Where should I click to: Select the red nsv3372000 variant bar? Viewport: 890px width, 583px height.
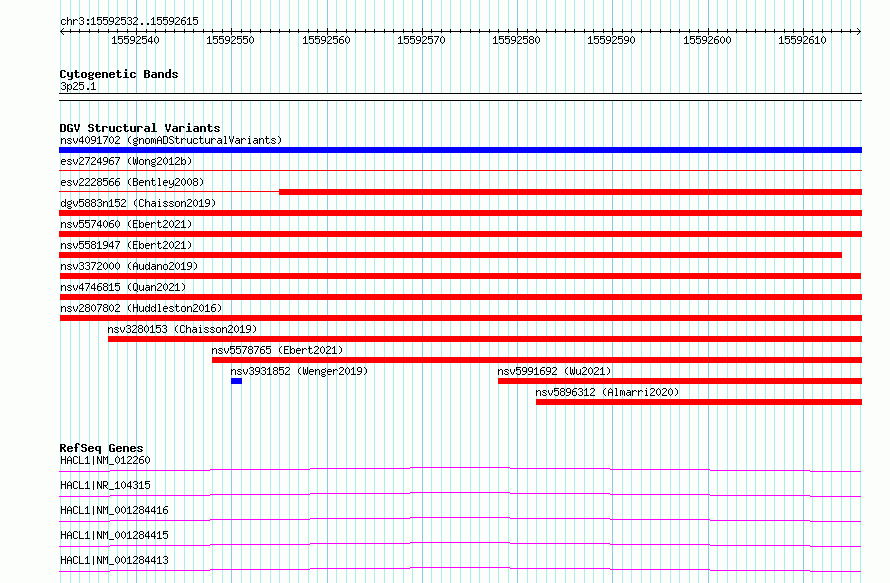(460, 276)
